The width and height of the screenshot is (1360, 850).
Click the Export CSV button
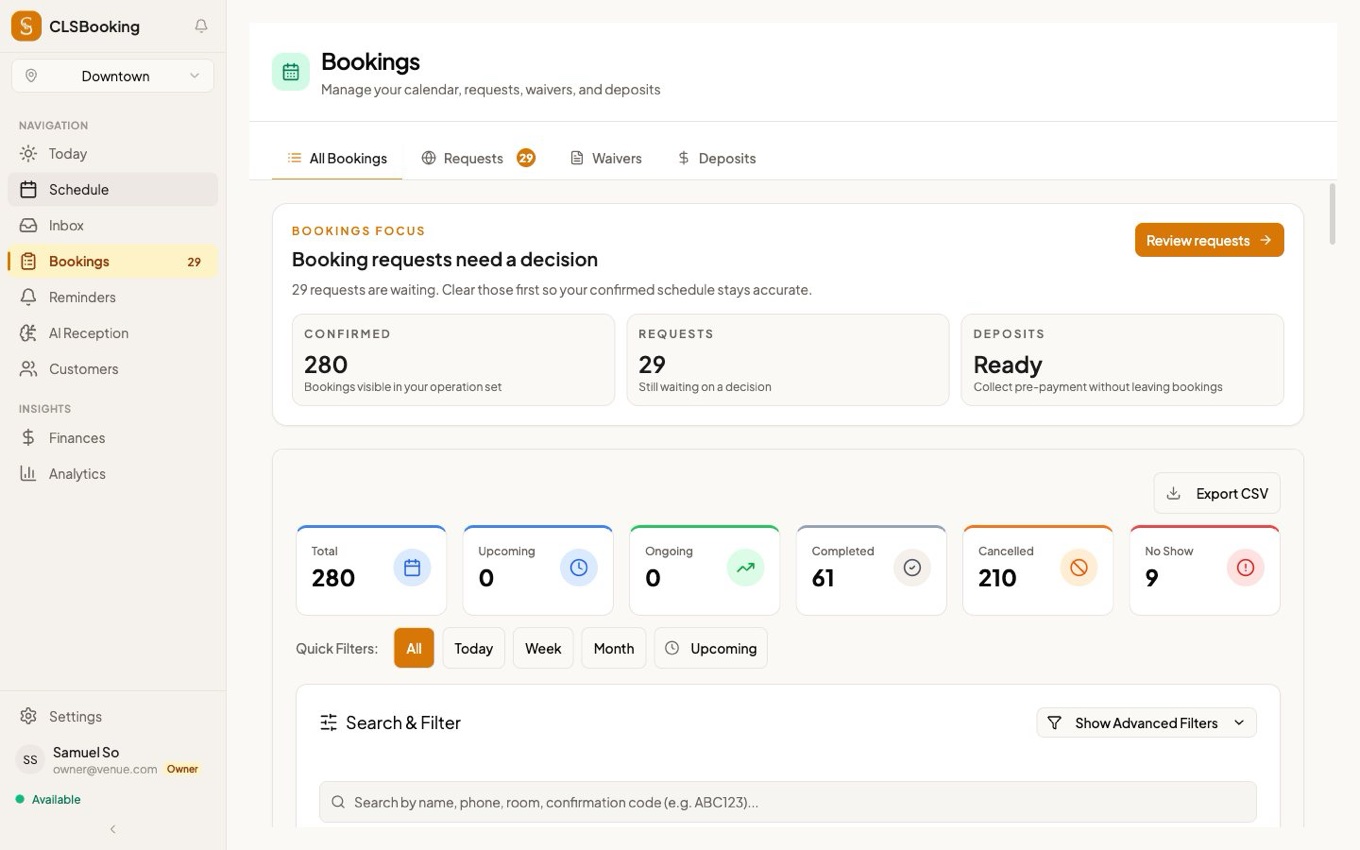tap(1217, 493)
